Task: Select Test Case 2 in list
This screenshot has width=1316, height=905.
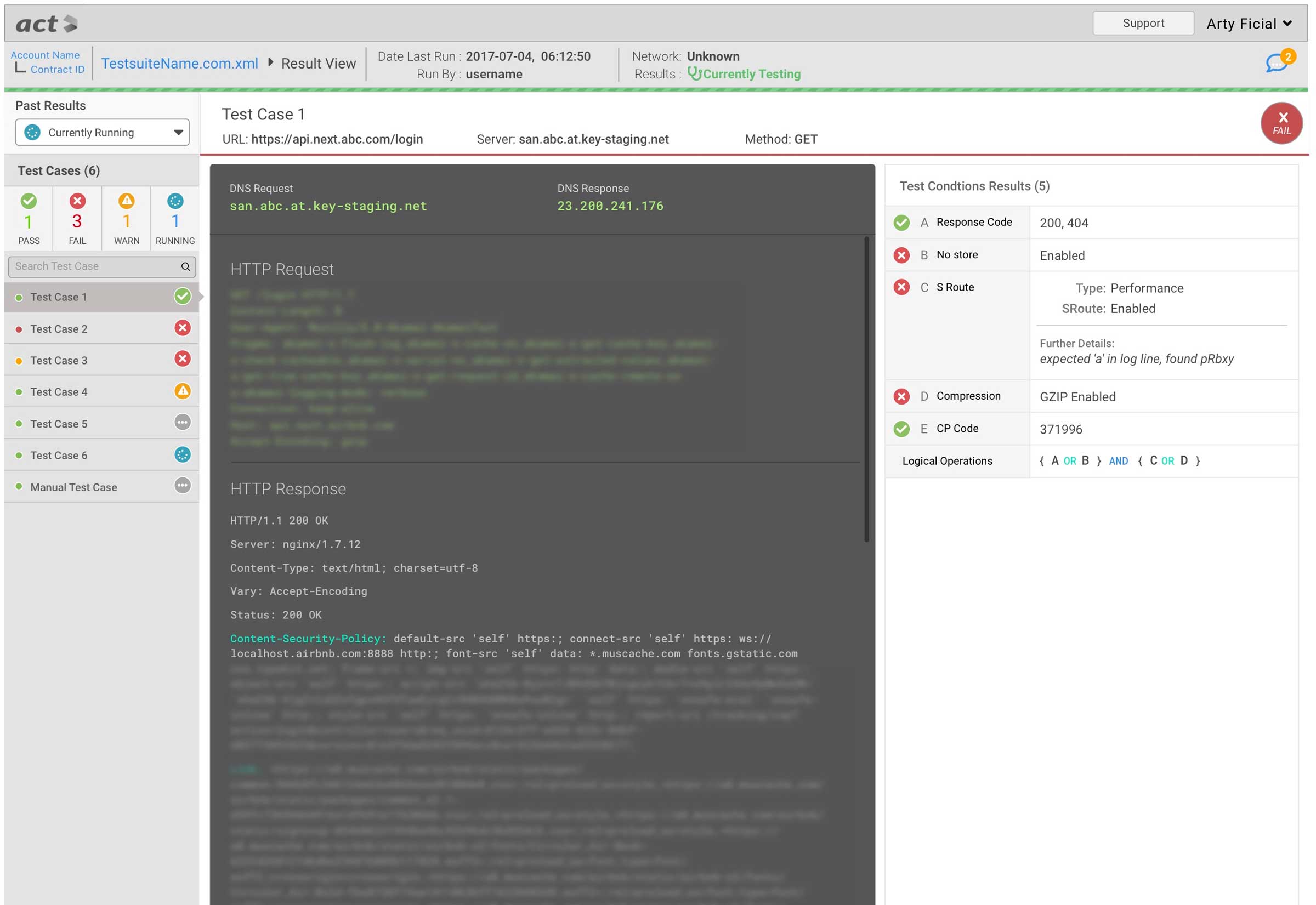Action: [x=59, y=329]
